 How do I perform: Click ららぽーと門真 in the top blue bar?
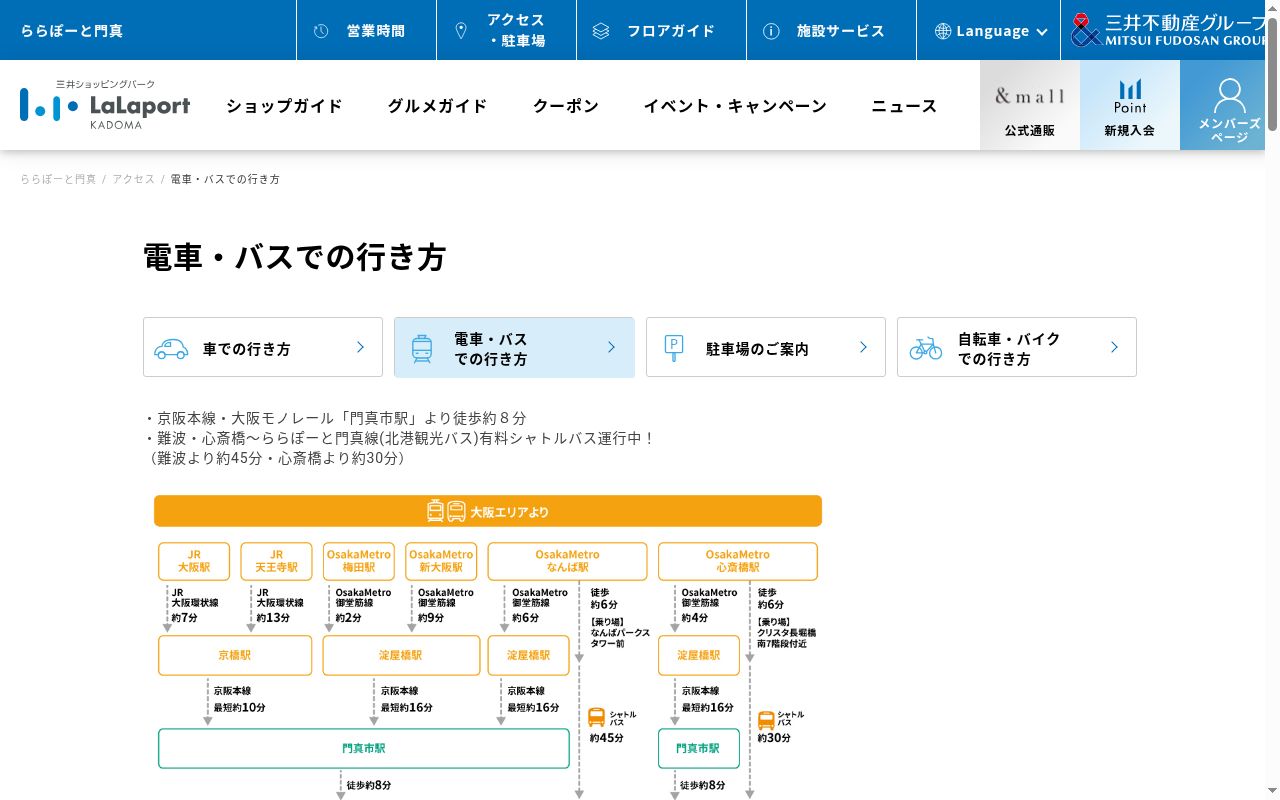click(72, 31)
